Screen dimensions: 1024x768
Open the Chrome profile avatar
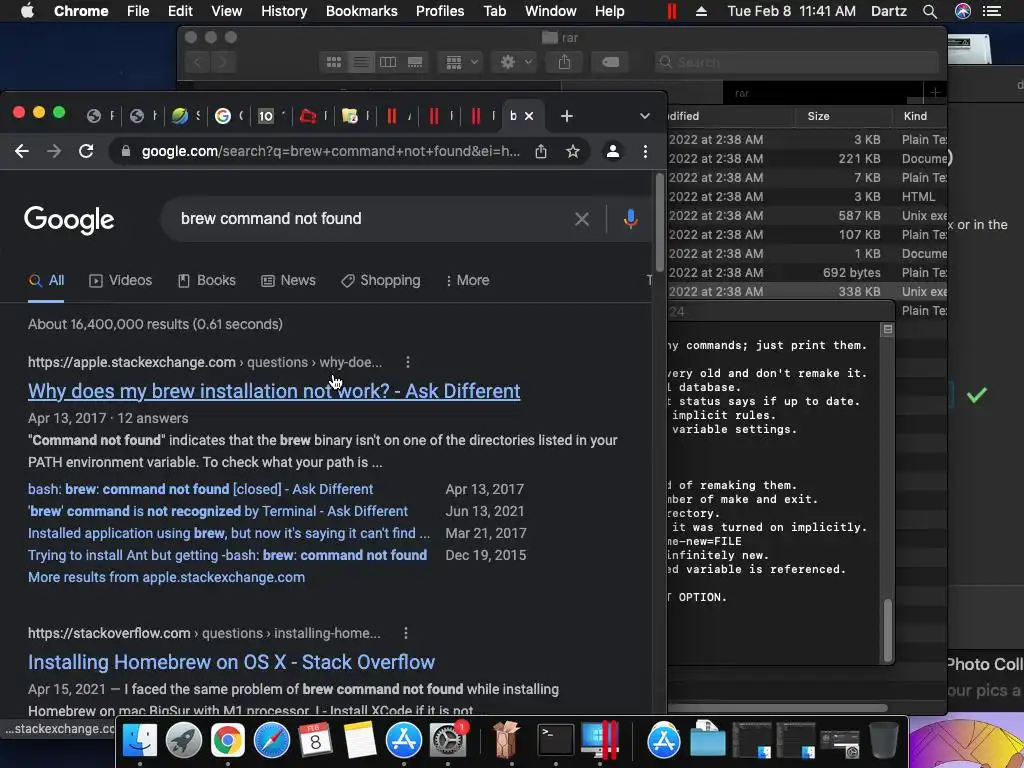[613, 152]
